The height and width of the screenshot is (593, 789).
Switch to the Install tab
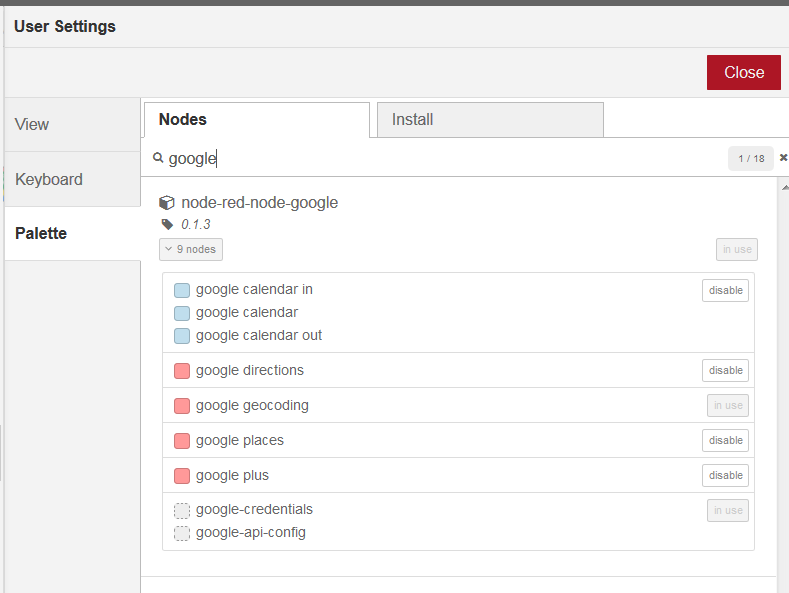click(490, 120)
